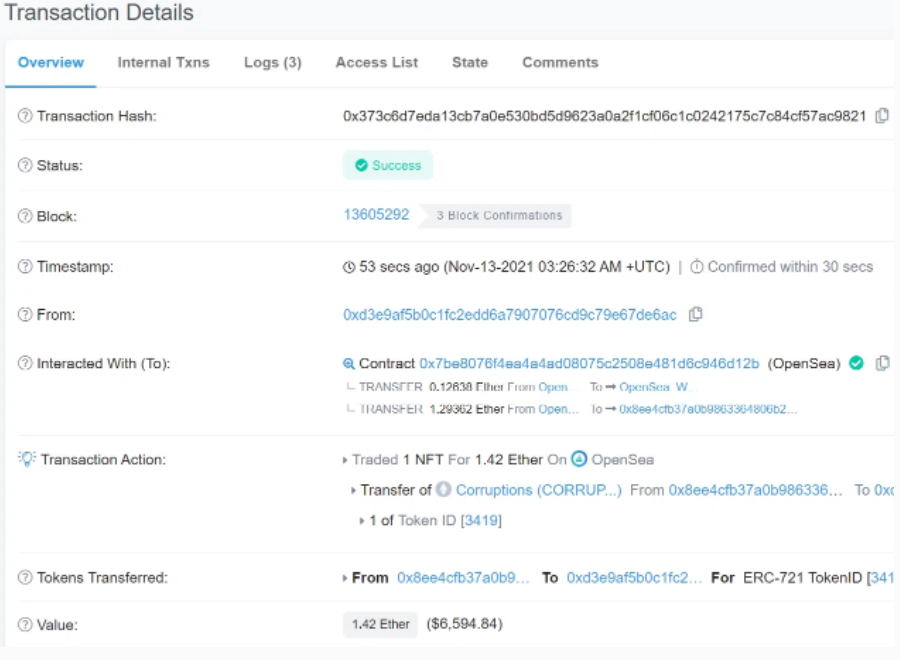The height and width of the screenshot is (660, 900).
Task: Click help icon next to Tokens Transferred
Action: point(25,577)
